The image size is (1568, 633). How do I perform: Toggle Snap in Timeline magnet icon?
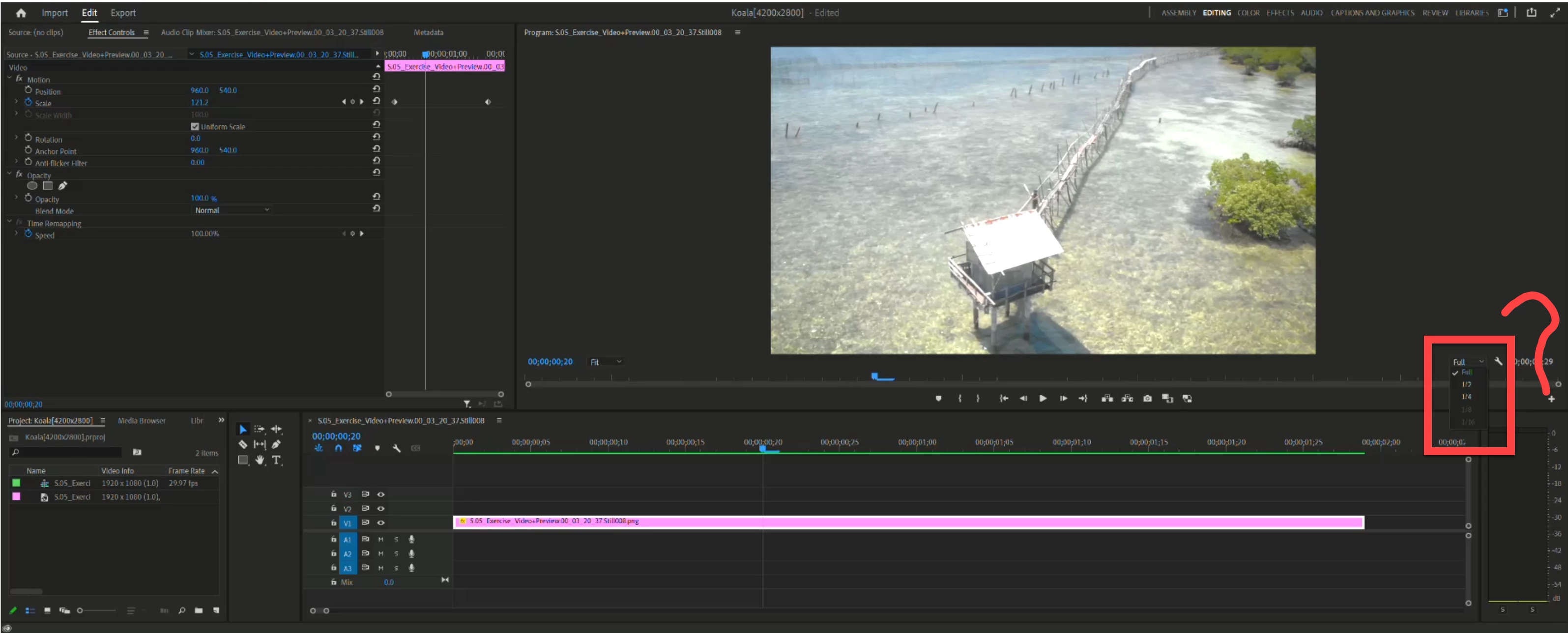pyautogui.click(x=338, y=448)
